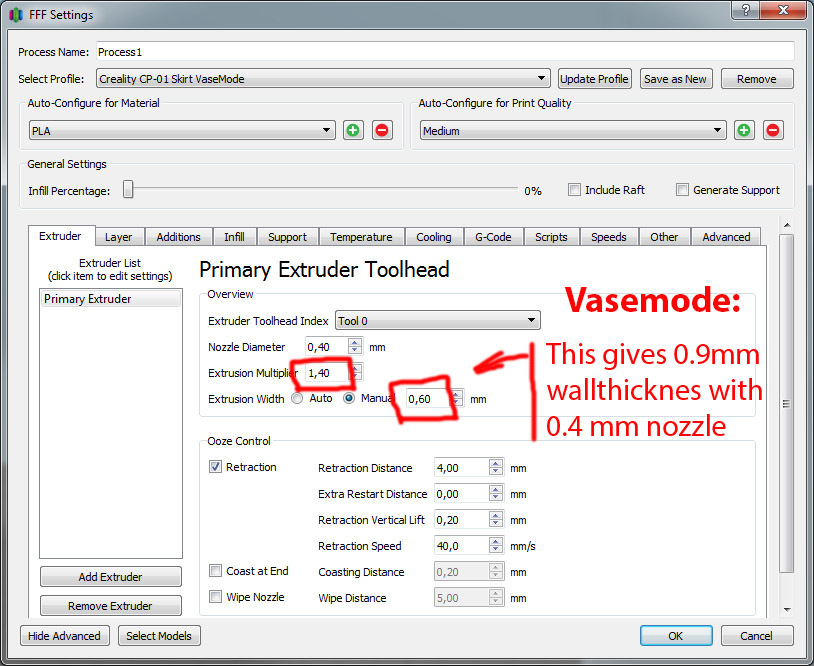This screenshot has height=666, width=814.
Task: Enable Generate Support checkbox
Action: (682, 190)
